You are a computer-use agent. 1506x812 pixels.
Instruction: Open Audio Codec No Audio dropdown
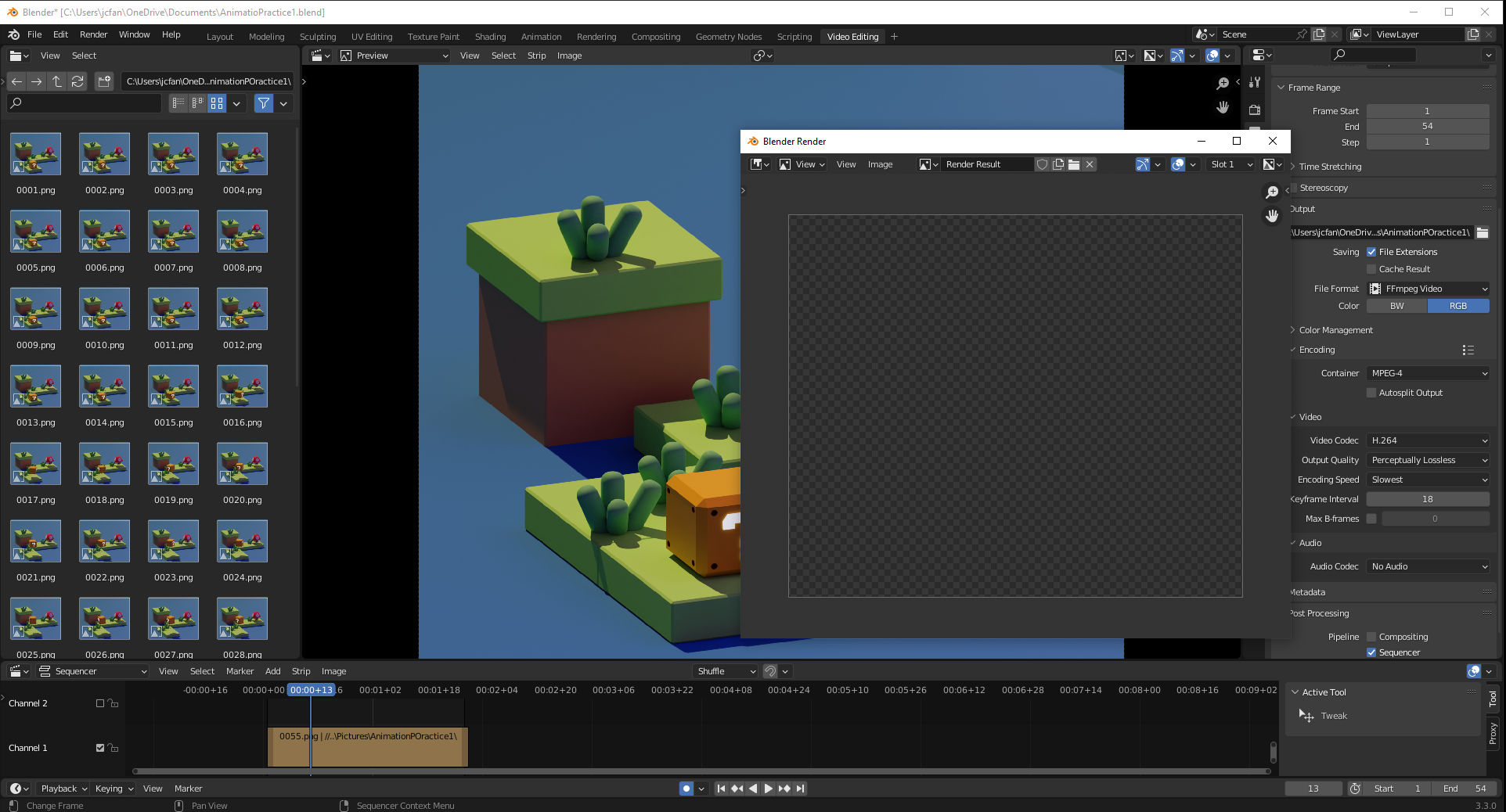point(1428,566)
